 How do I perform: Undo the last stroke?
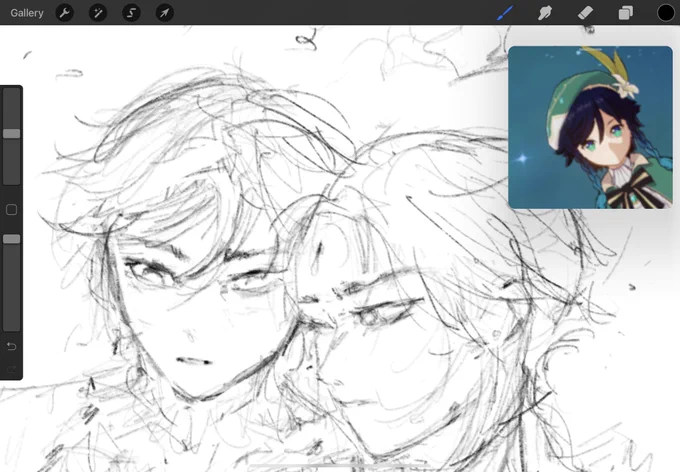pyautogui.click(x=12, y=346)
